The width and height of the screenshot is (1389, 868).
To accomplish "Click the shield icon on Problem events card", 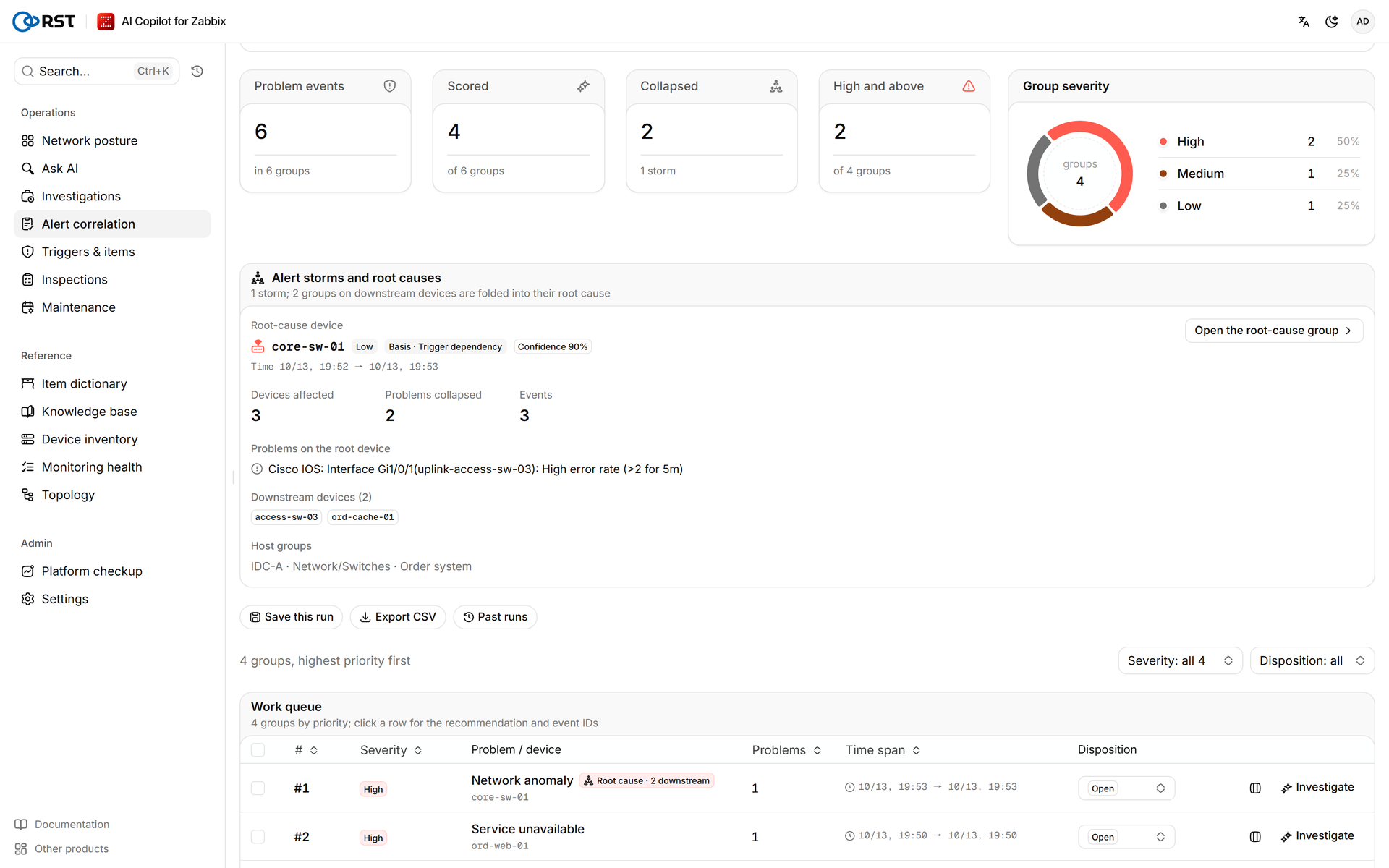I will [x=390, y=86].
